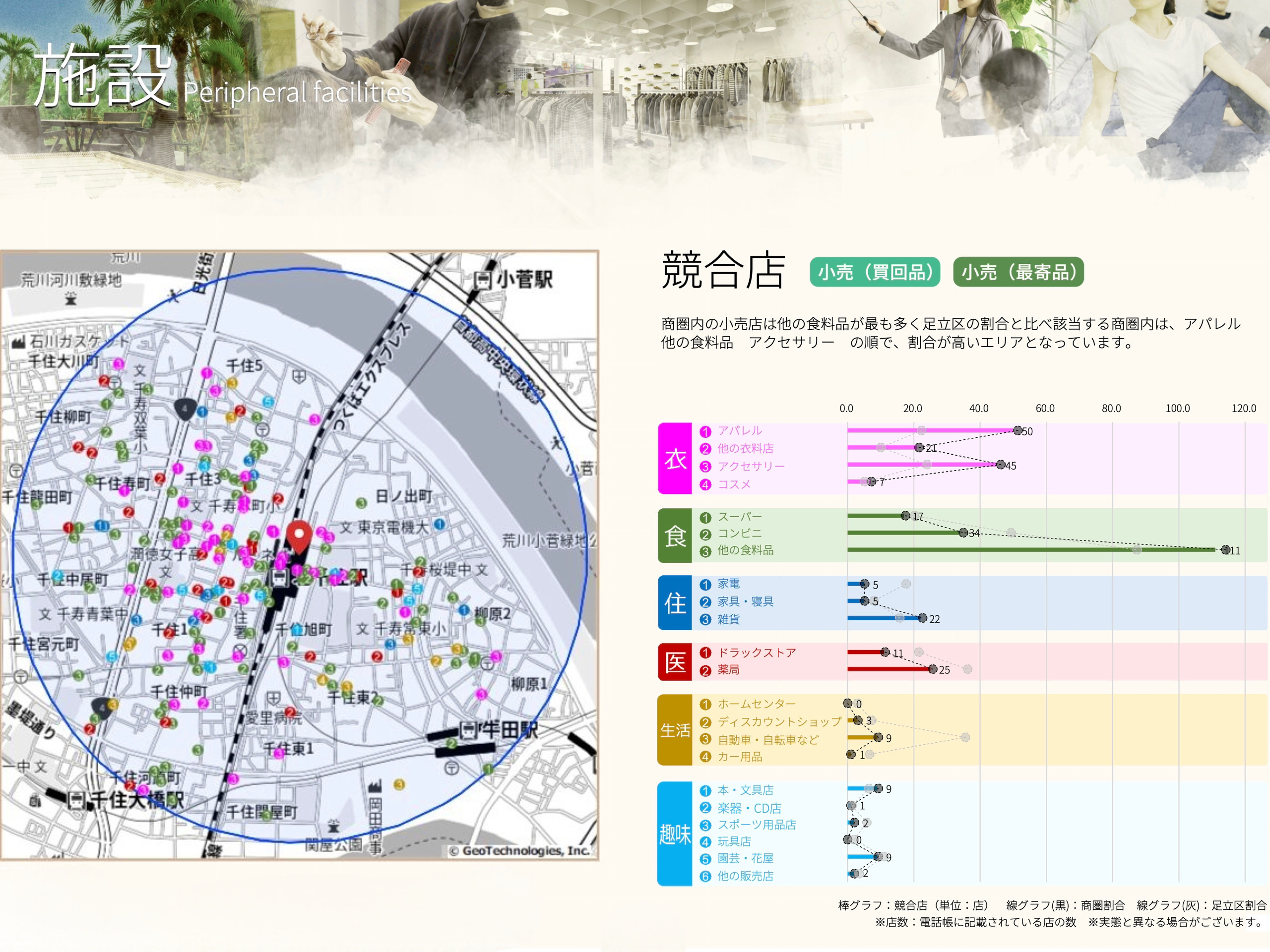This screenshot has height=952, width=1270.
Task: Click the 競合店 heading
Action: click(723, 270)
